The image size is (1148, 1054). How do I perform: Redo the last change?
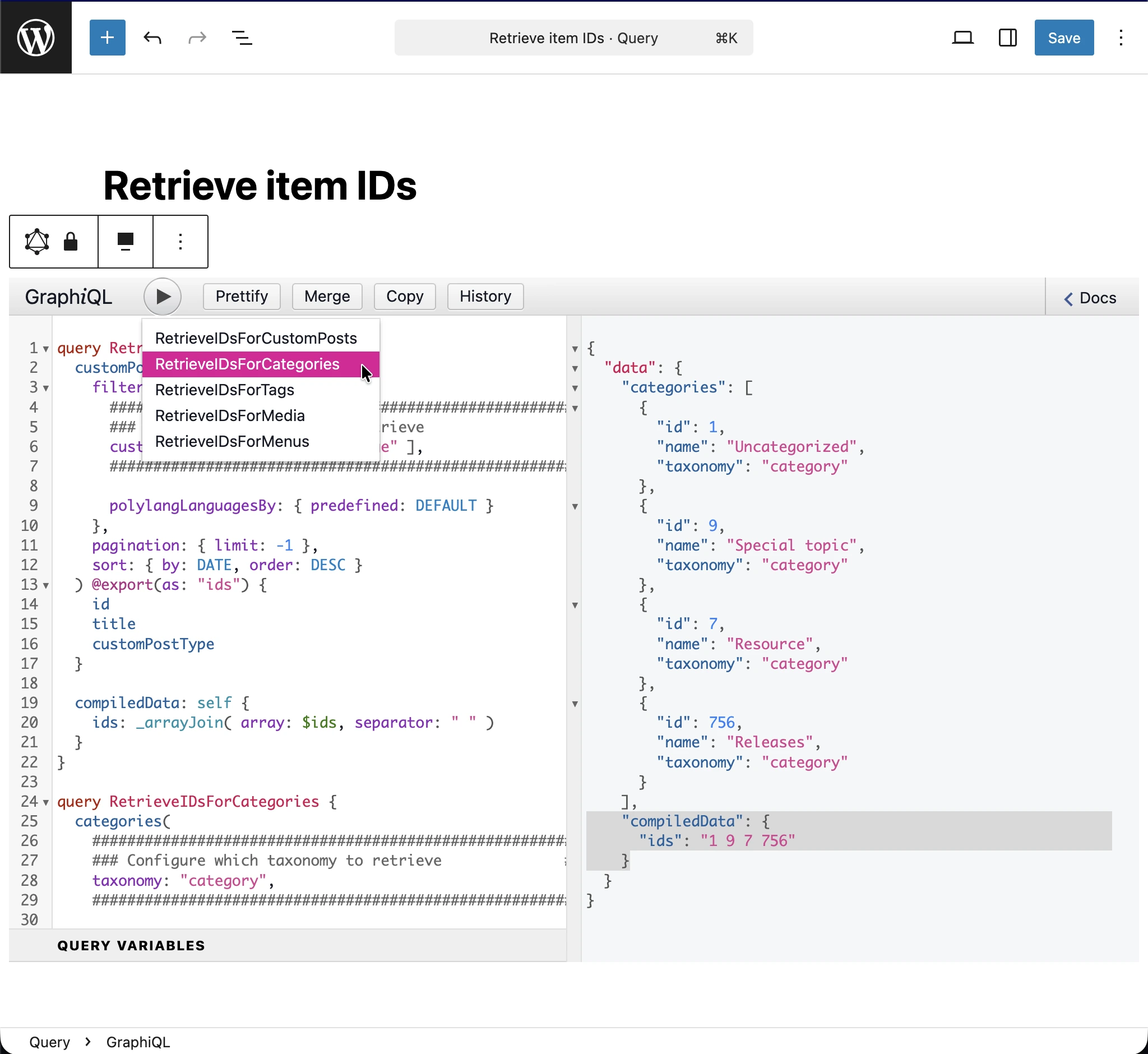coord(196,38)
